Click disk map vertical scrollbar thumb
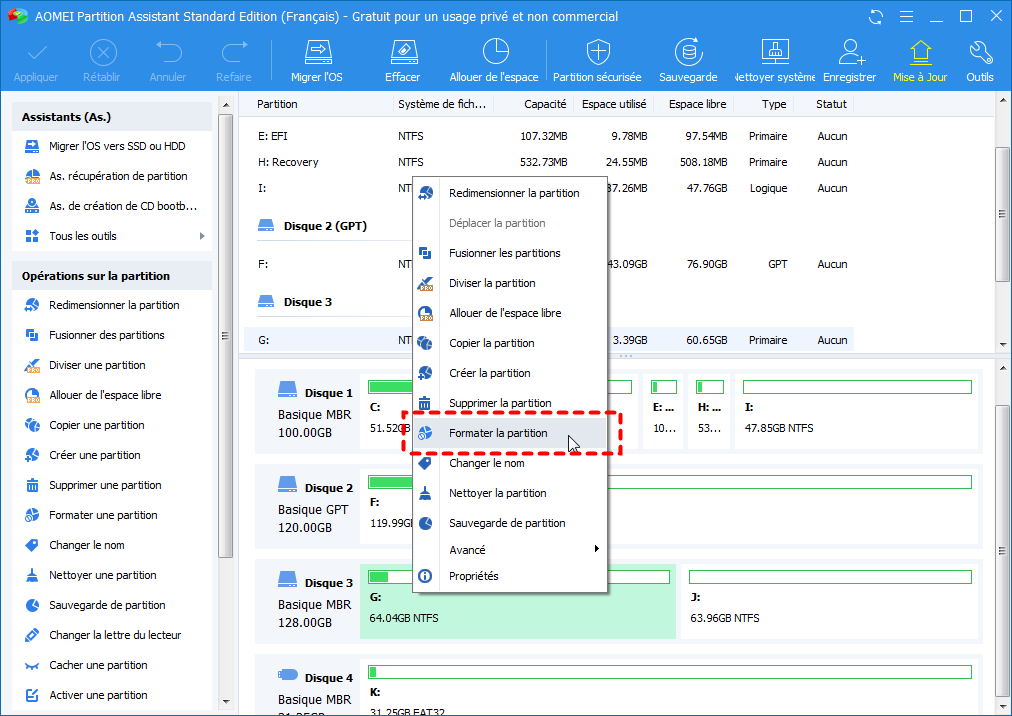This screenshot has width=1012, height=716. click(x=1002, y=551)
